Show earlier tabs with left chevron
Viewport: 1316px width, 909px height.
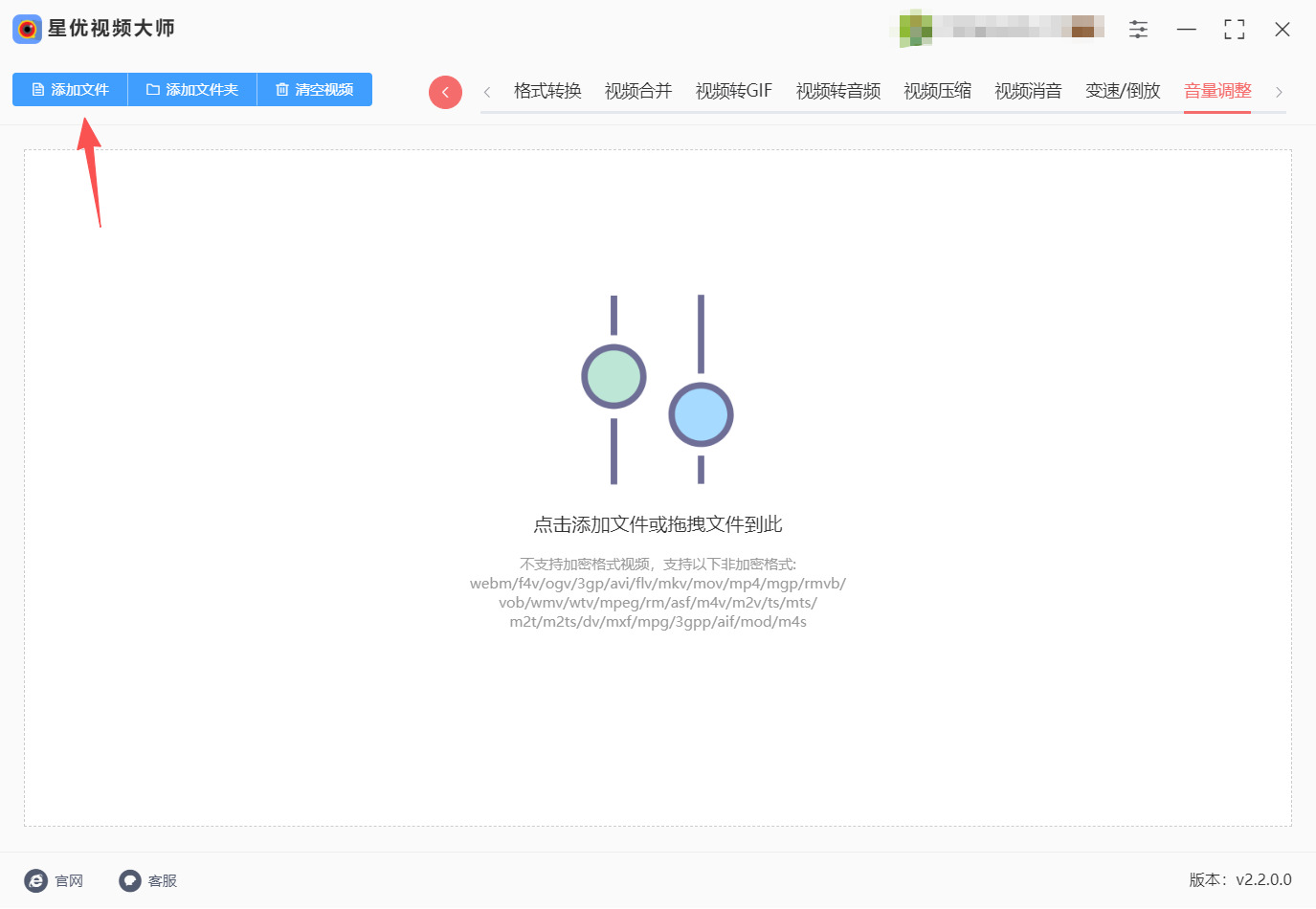(x=487, y=92)
